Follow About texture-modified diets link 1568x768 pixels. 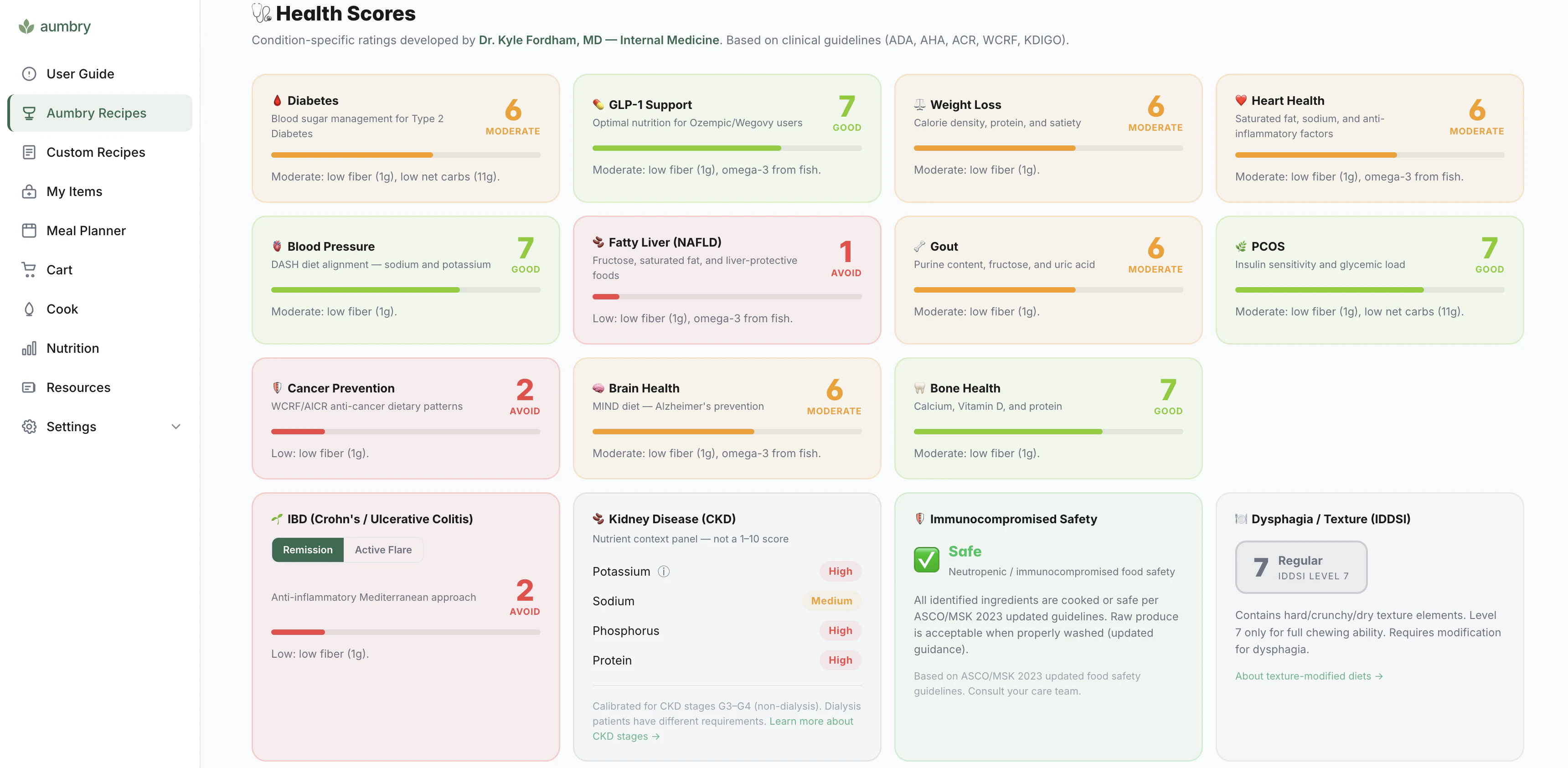coord(1308,676)
